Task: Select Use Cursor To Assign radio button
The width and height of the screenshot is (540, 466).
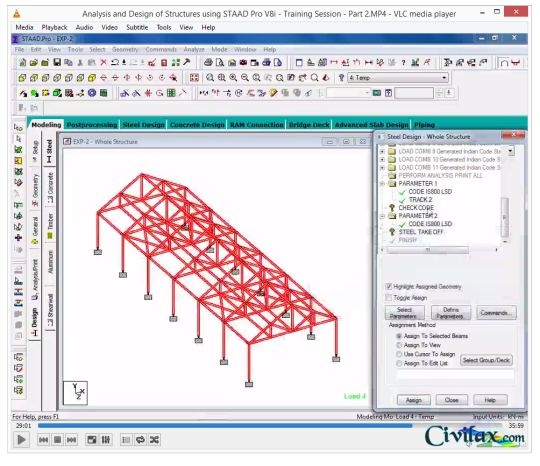Action: pyautogui.click(x=399, y=354)
